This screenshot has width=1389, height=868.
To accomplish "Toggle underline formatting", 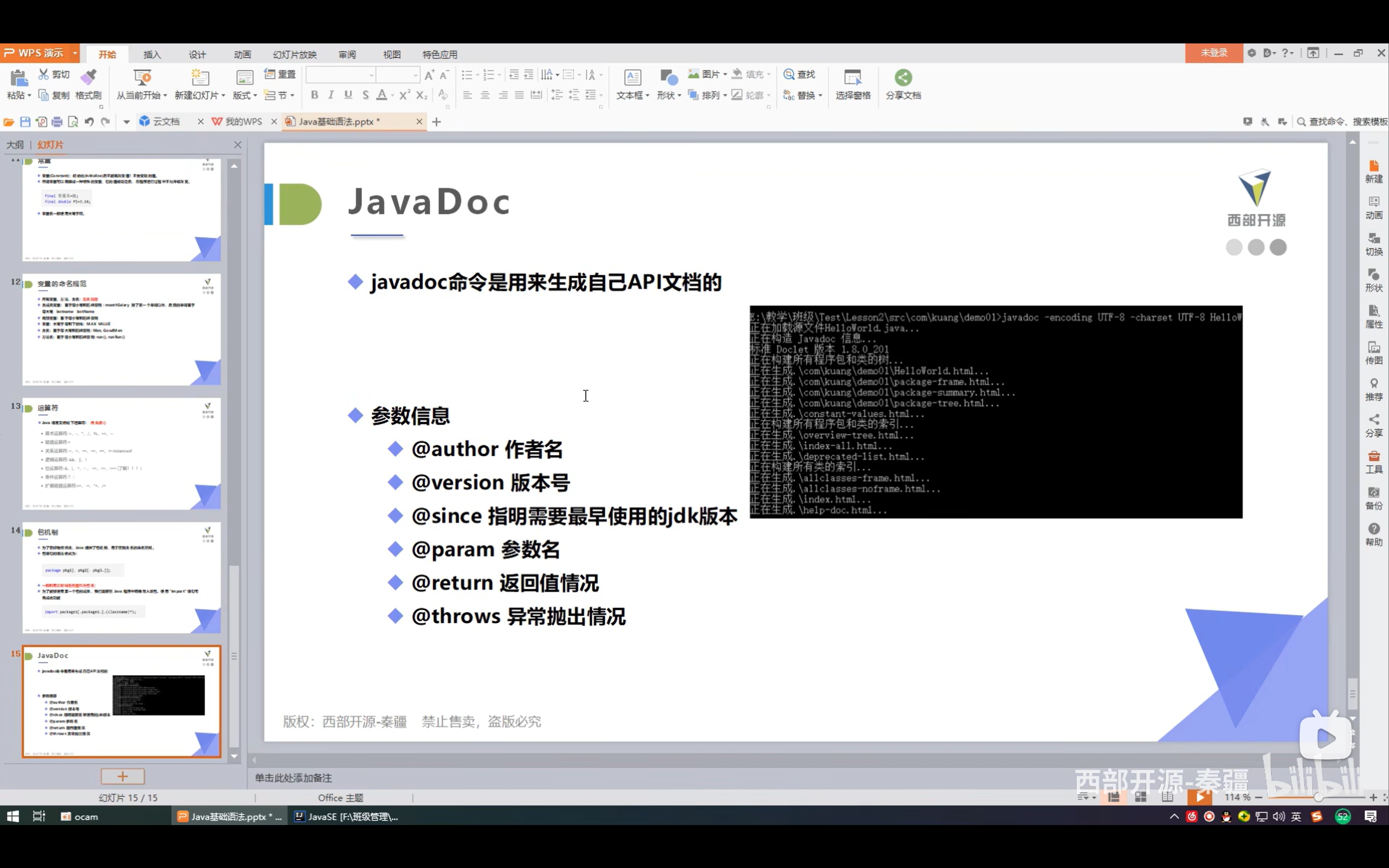I will (348, 95).
